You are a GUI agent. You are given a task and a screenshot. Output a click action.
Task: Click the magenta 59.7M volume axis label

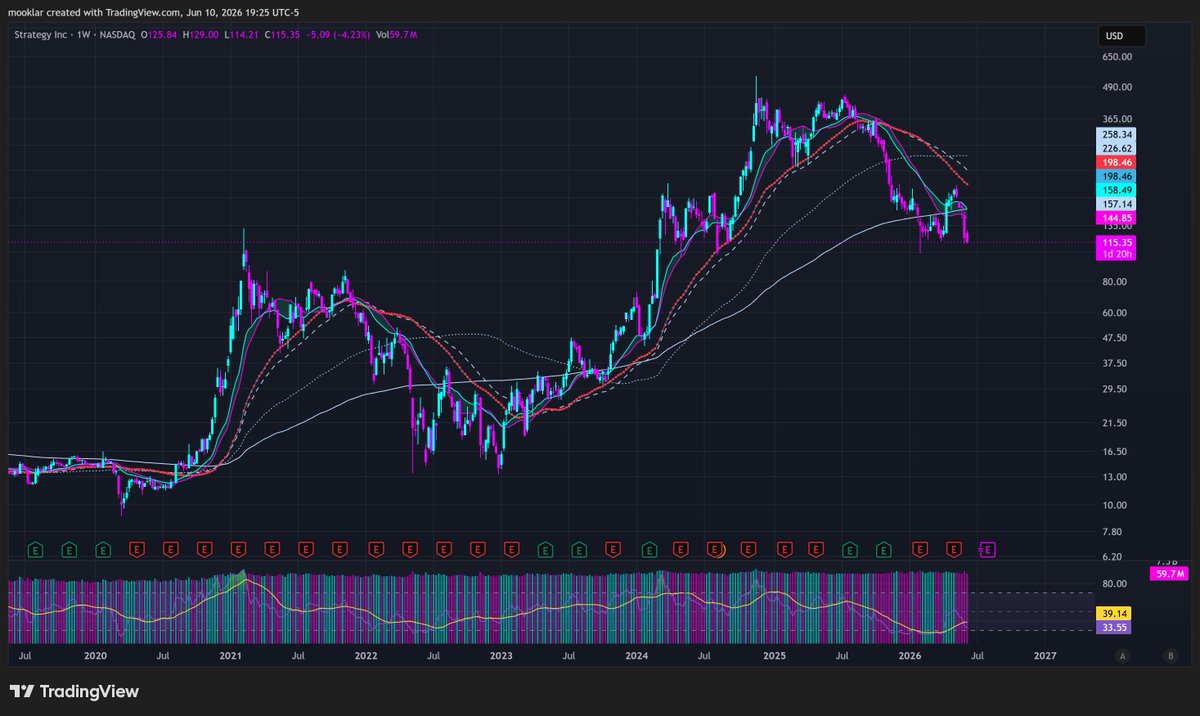[x=1167, y=574]
